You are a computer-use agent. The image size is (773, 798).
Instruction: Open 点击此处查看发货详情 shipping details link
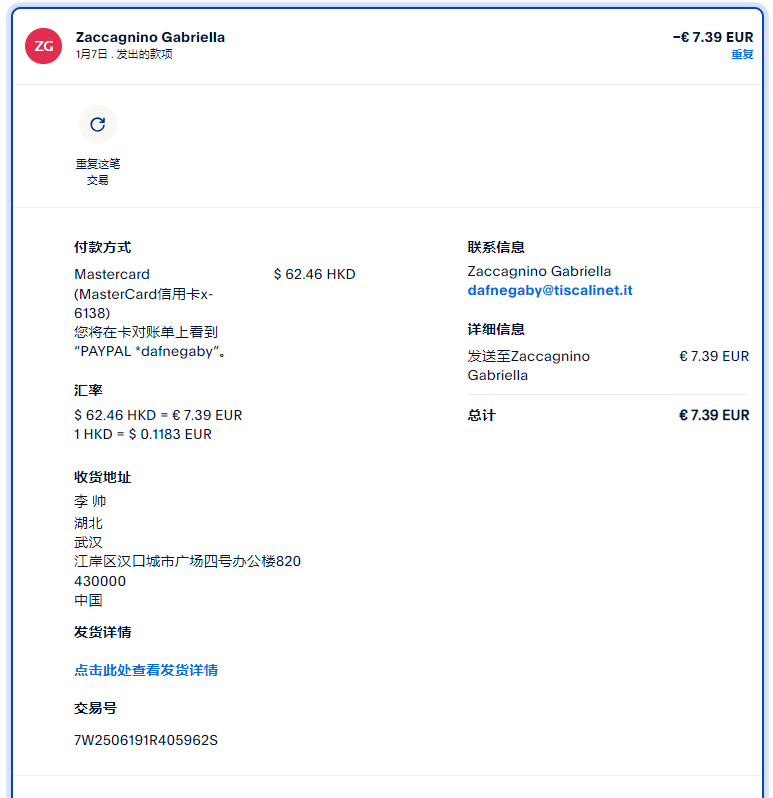(x=146, y=670)
